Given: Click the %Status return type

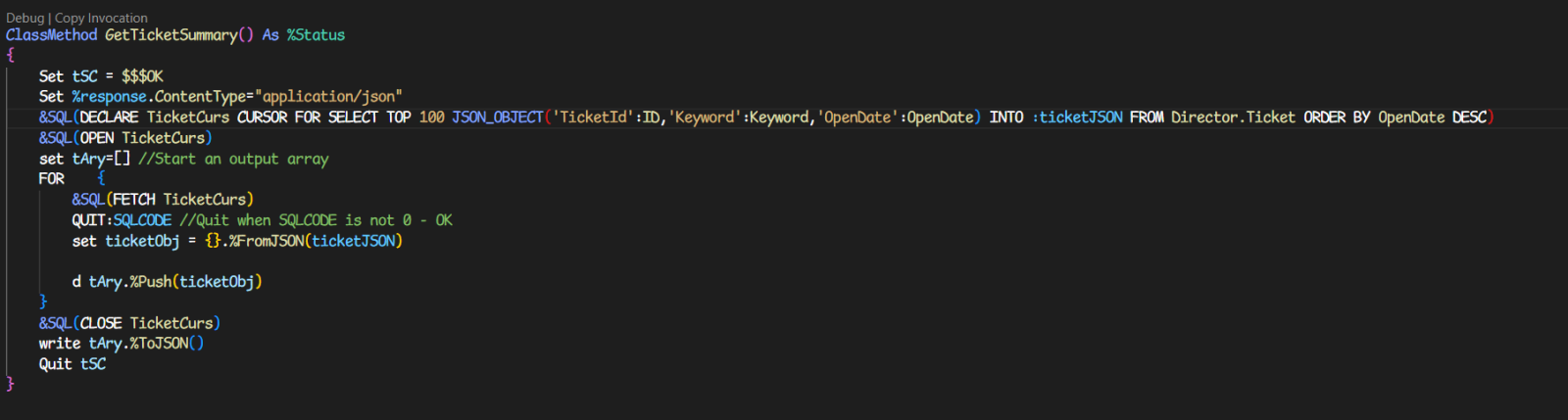Looking at the screenshot, I should pyautogui.click(x=316, y=35).
